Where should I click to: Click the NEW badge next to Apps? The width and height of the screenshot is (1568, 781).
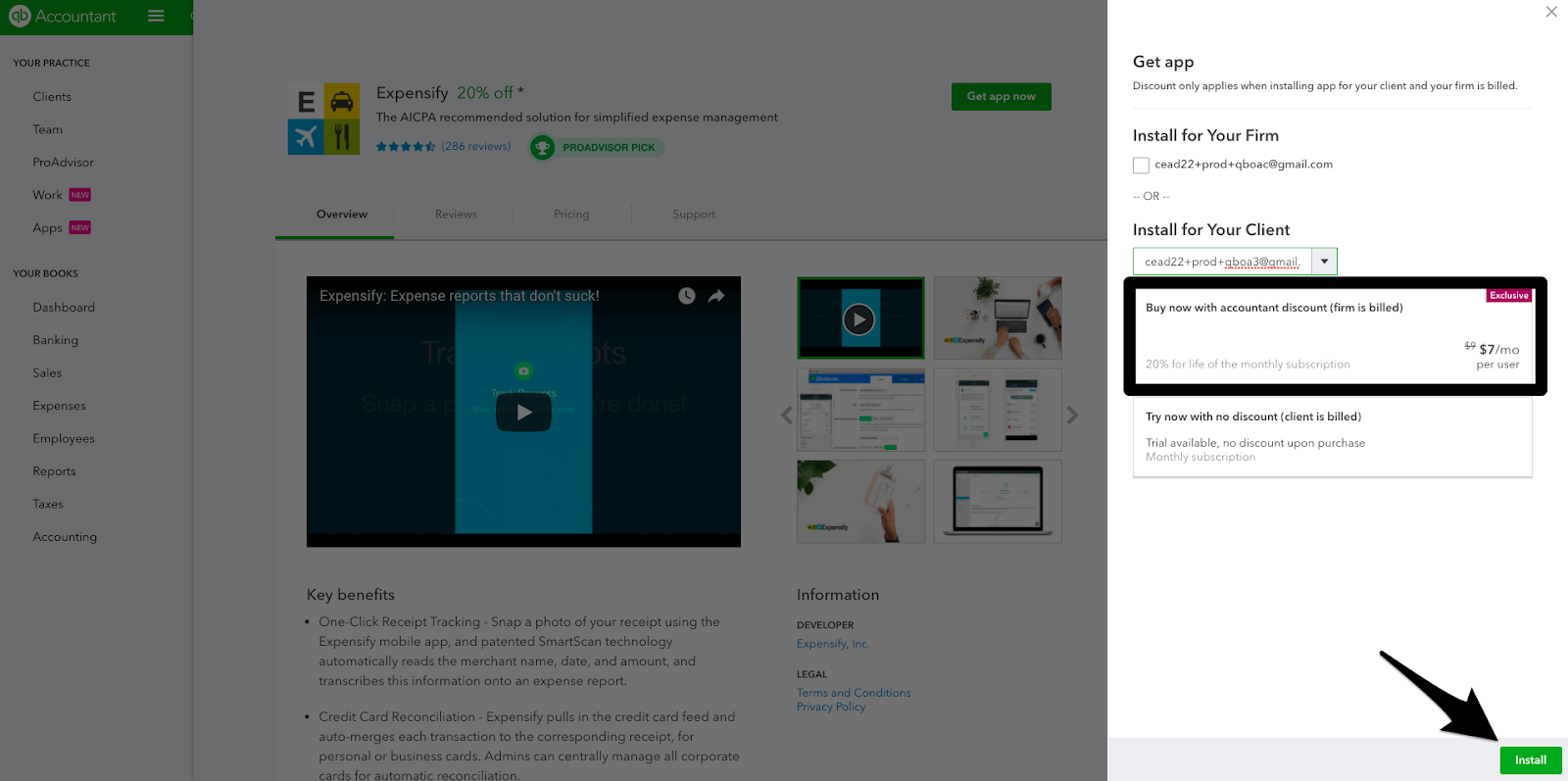pos(80,227)
